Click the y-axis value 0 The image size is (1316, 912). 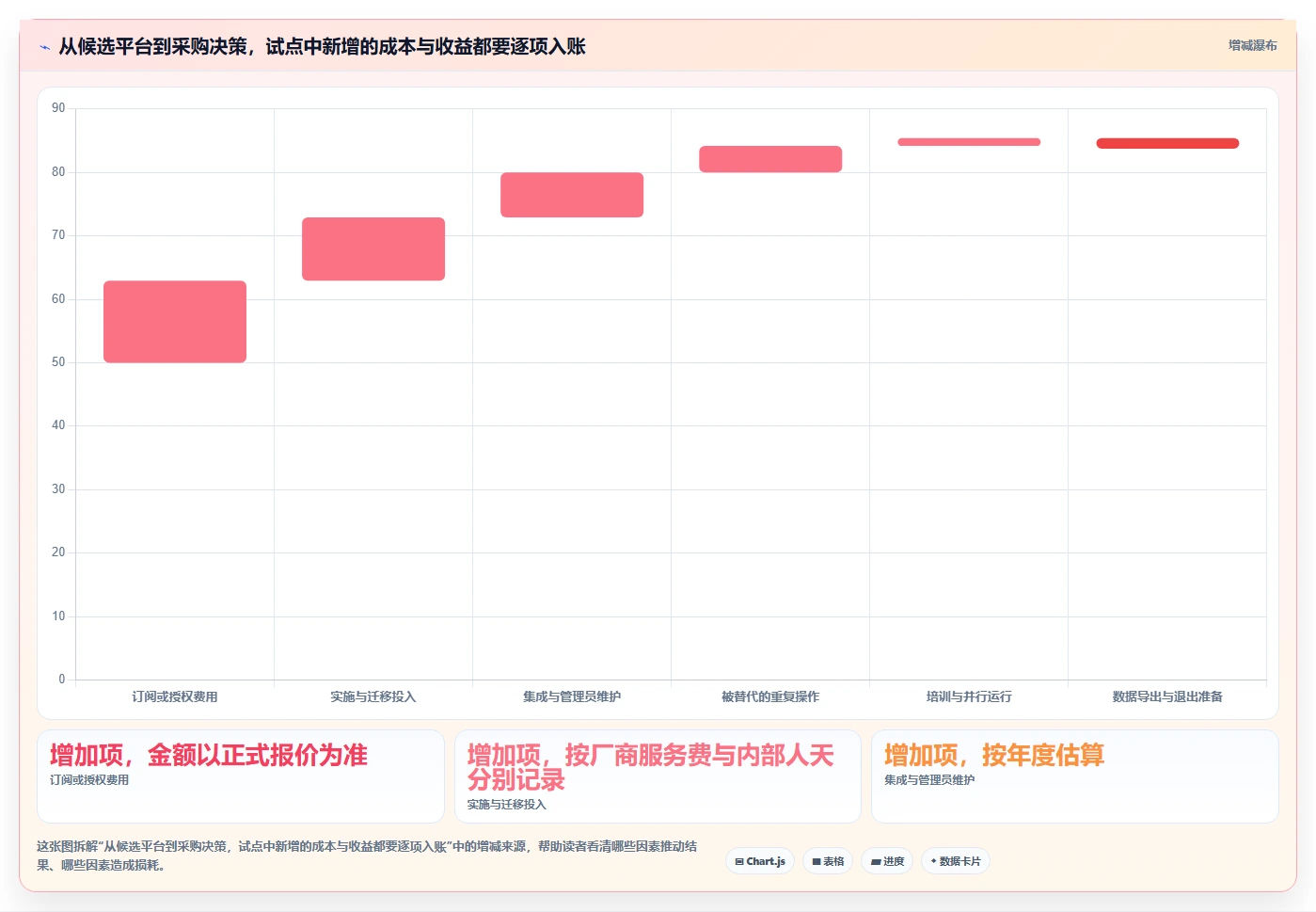(62, 680)
